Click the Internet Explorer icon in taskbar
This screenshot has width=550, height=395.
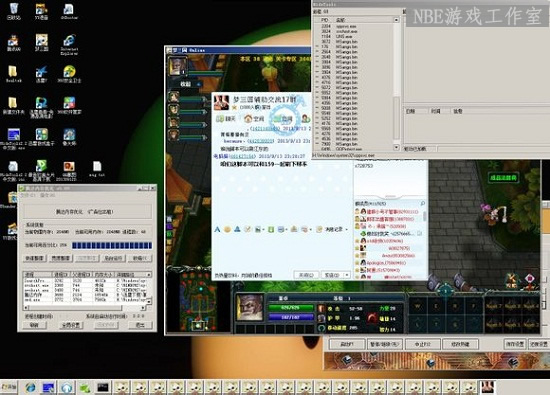click(31, 388)
